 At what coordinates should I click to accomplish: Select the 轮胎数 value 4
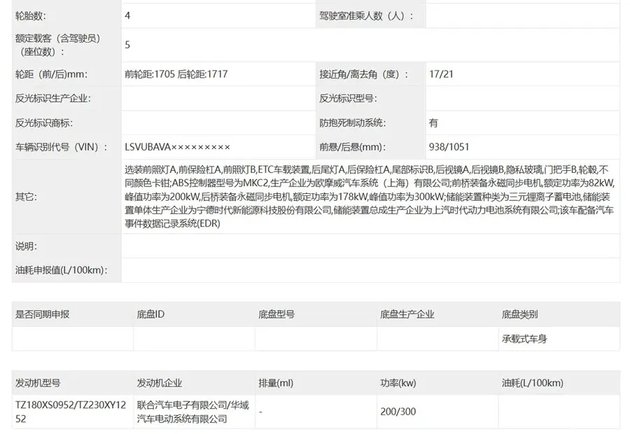127,16
